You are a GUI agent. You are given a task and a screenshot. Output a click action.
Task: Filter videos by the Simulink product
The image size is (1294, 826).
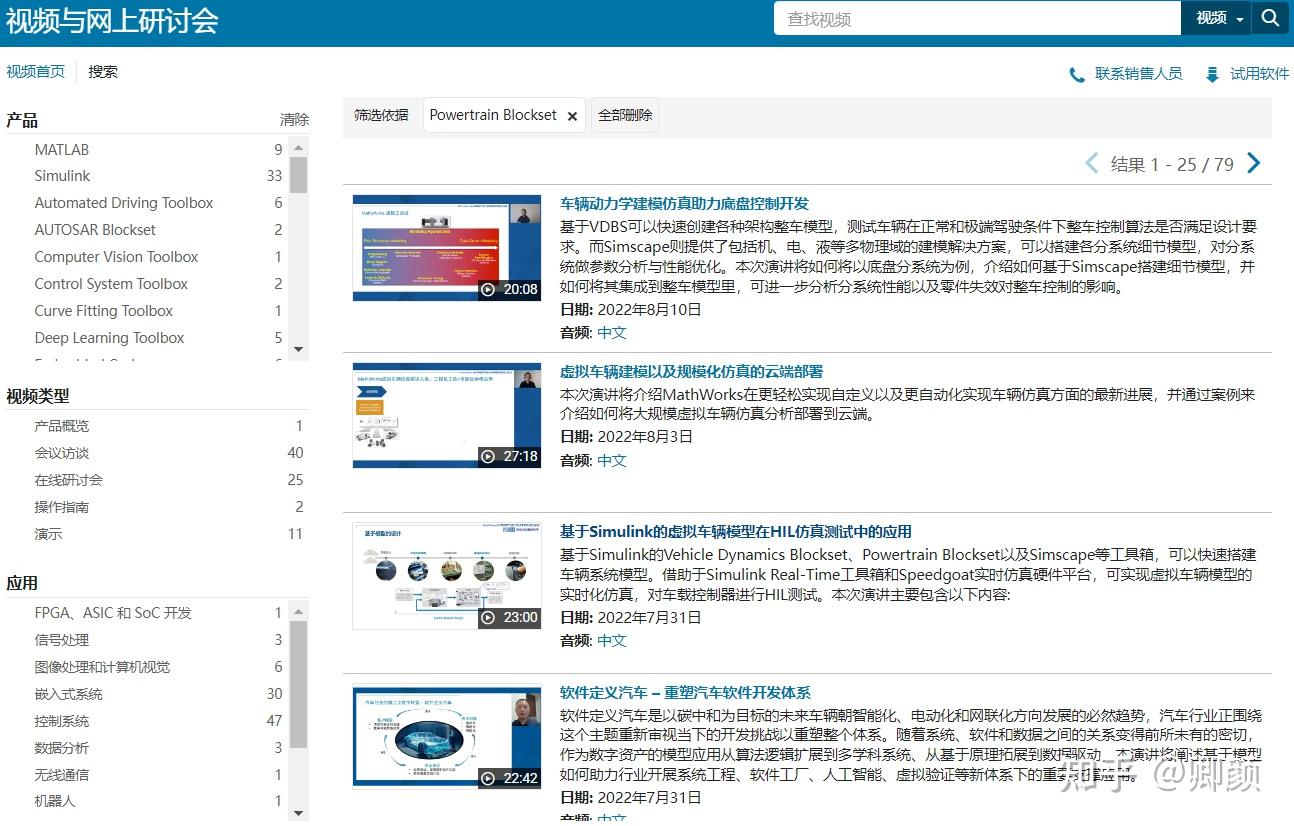[64, 175]
